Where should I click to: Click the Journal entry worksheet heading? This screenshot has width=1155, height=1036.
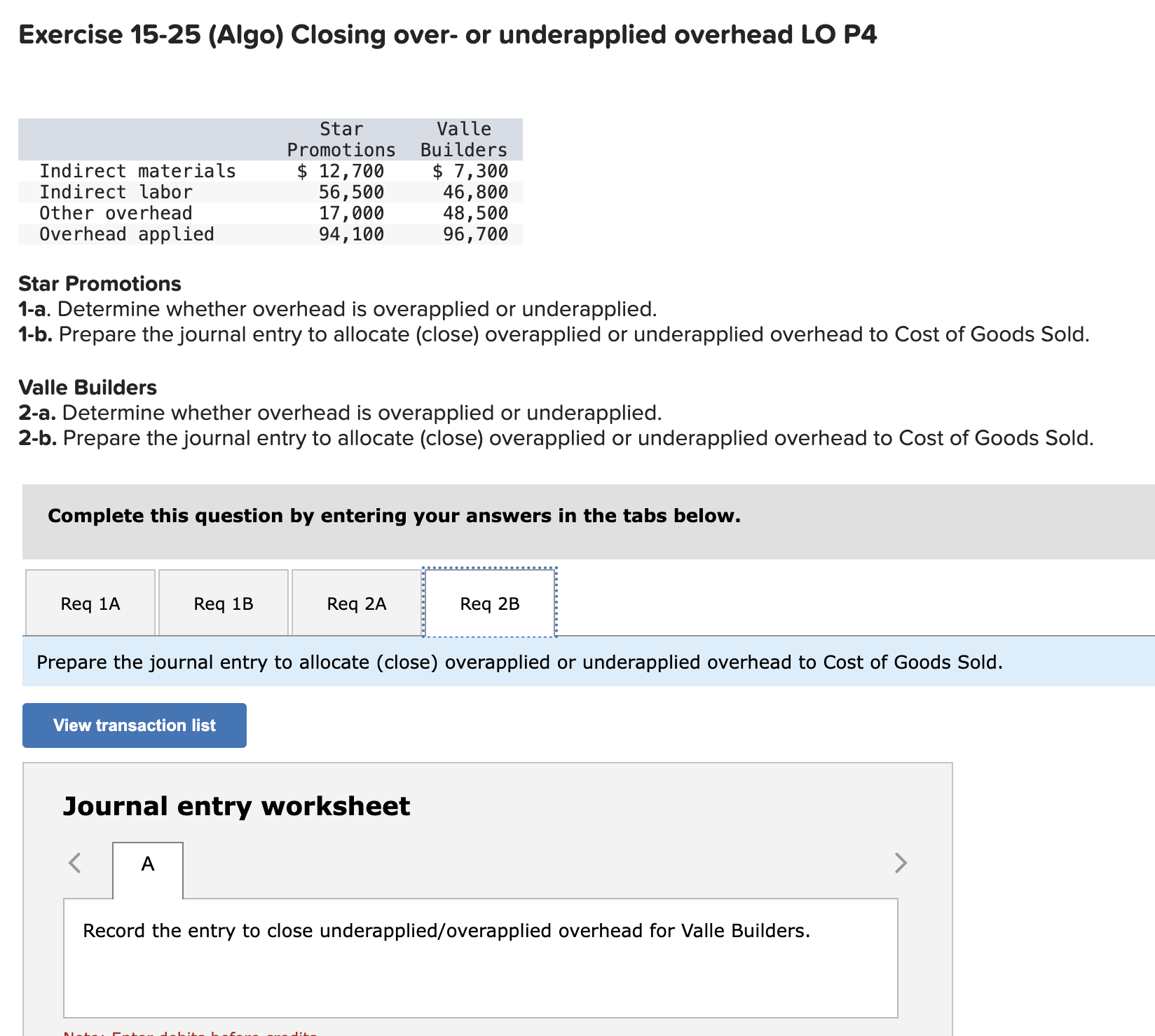[x=236, y=806]
